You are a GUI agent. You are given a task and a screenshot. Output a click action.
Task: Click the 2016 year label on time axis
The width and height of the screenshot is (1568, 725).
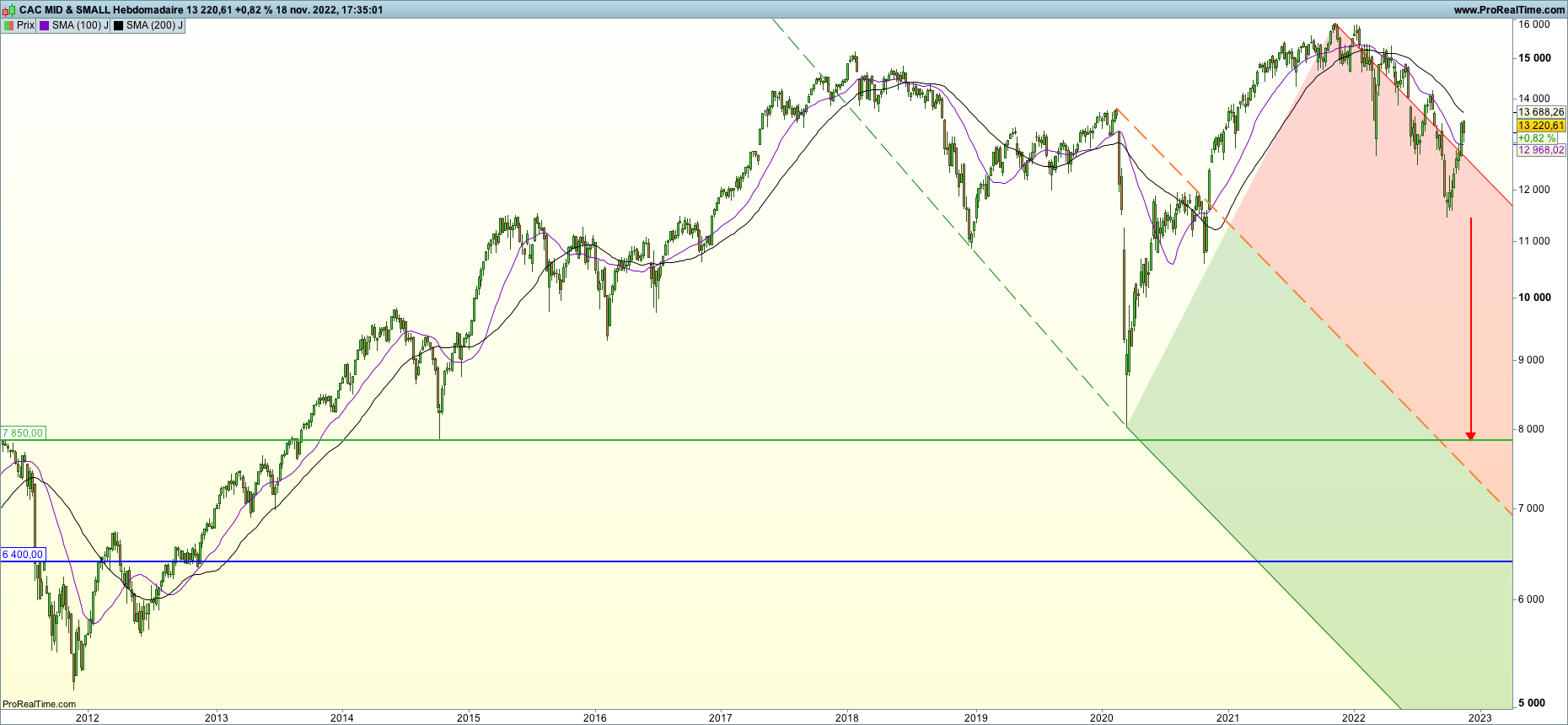click(x=595, y=718)
